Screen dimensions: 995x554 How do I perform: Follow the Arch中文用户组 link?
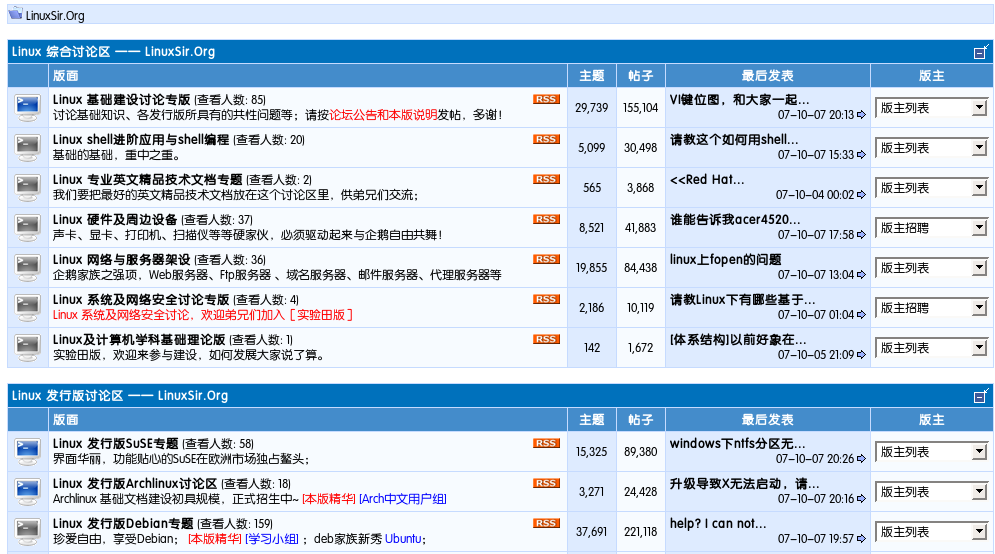403,499
